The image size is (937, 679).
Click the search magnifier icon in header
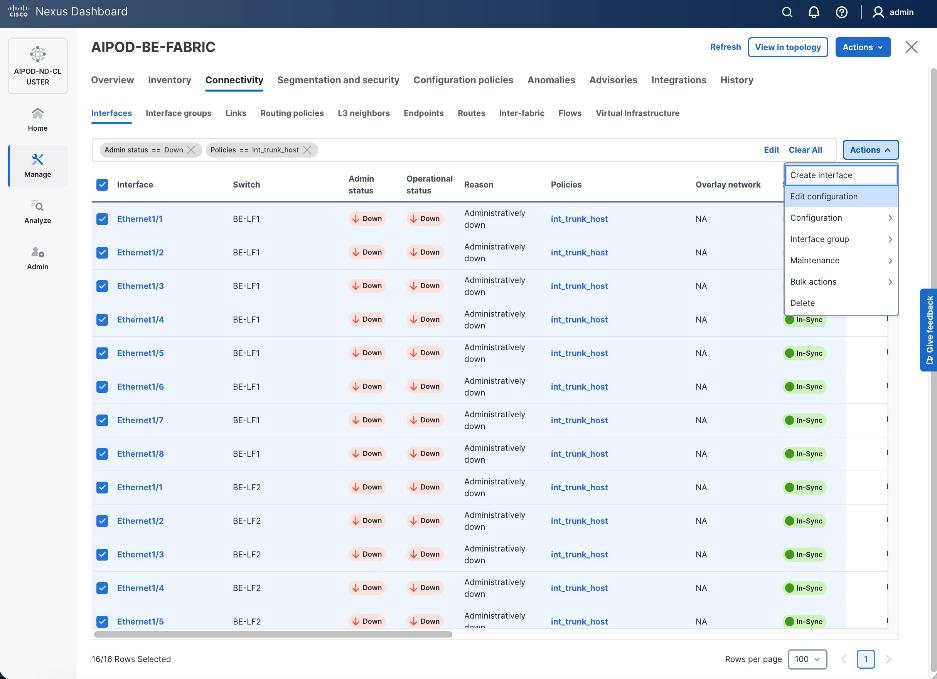click(x=787, y=12)
